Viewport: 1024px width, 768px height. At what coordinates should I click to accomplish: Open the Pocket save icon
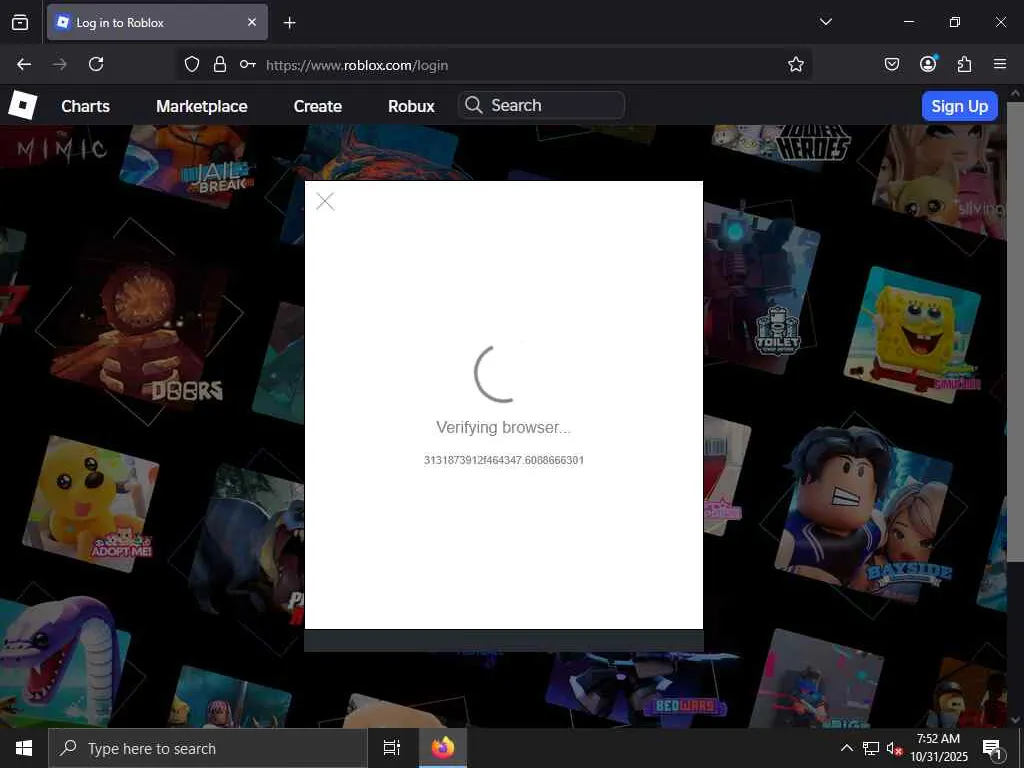point(891,64)
